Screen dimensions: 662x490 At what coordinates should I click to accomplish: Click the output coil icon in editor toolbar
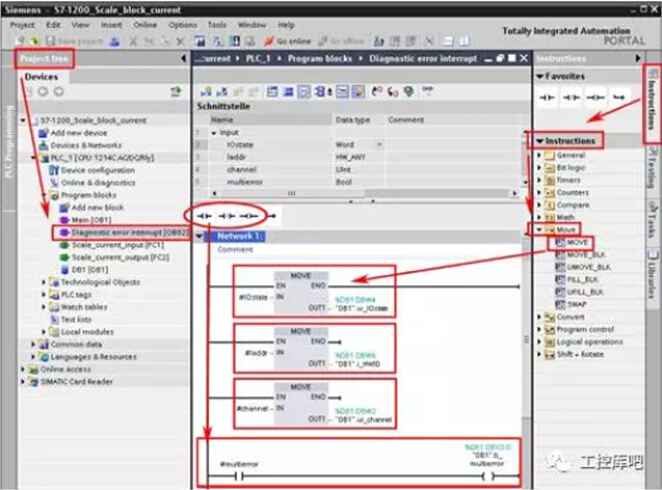pos(250,215)
